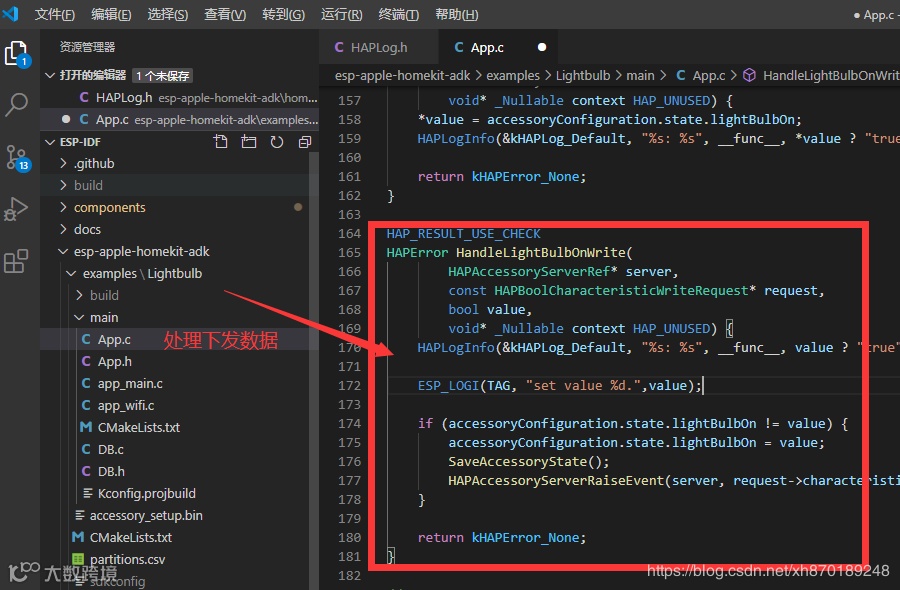Collapse the 打开的编辑器 section
This screenshot has width=900, height=590.
(x=50, y=75)
